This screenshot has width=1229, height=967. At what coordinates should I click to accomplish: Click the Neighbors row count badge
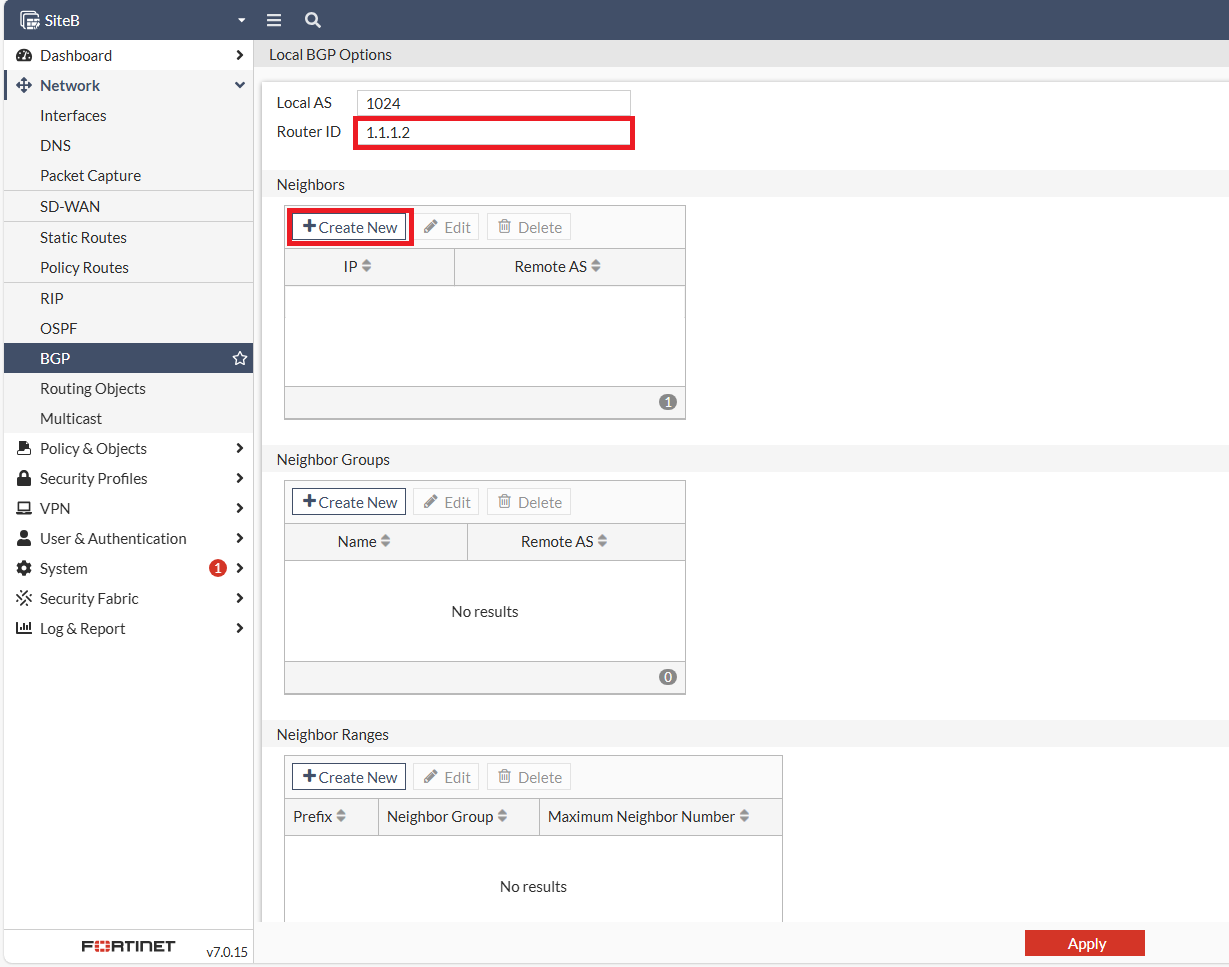pos(668,402)
